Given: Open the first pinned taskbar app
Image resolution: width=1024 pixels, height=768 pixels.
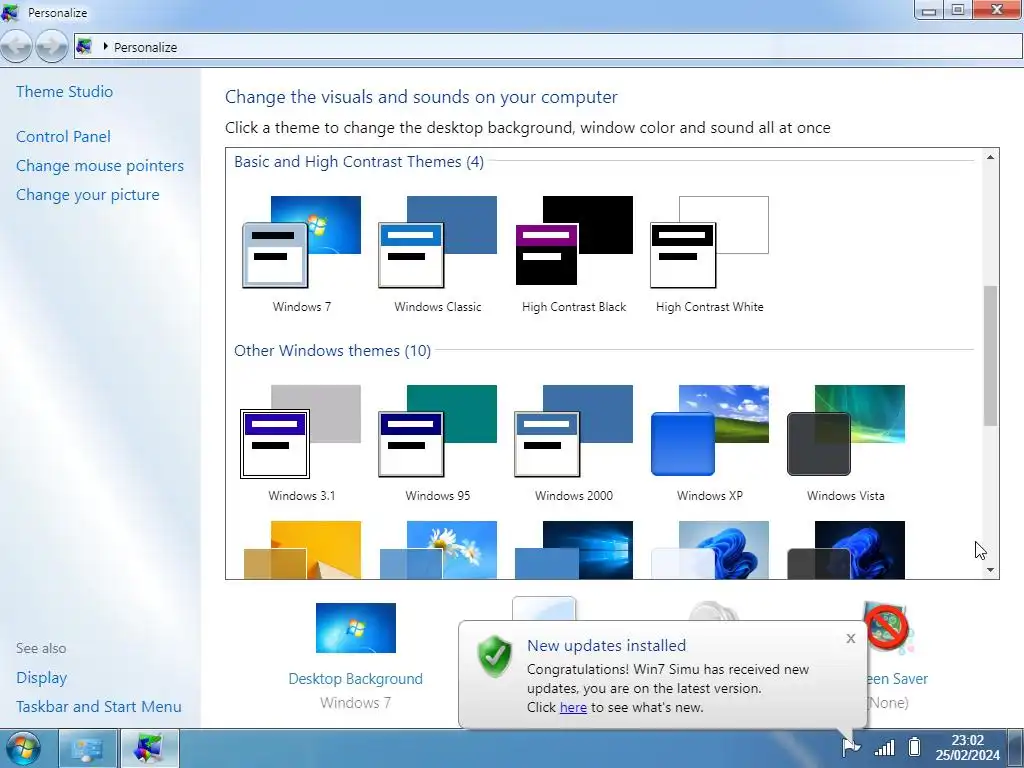Looking at the screenshot, I should tap(88, 748).
